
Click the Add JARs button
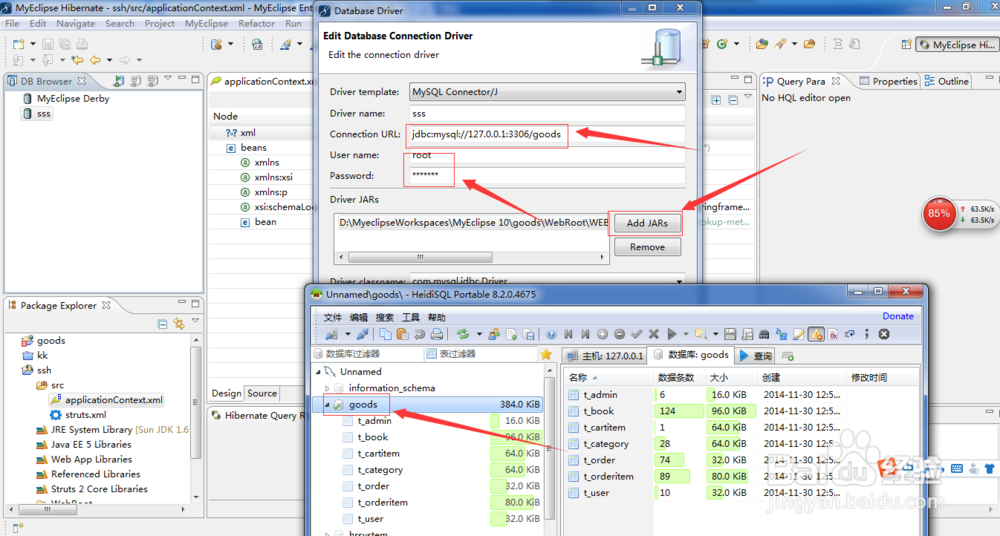(x=647, y=223)
